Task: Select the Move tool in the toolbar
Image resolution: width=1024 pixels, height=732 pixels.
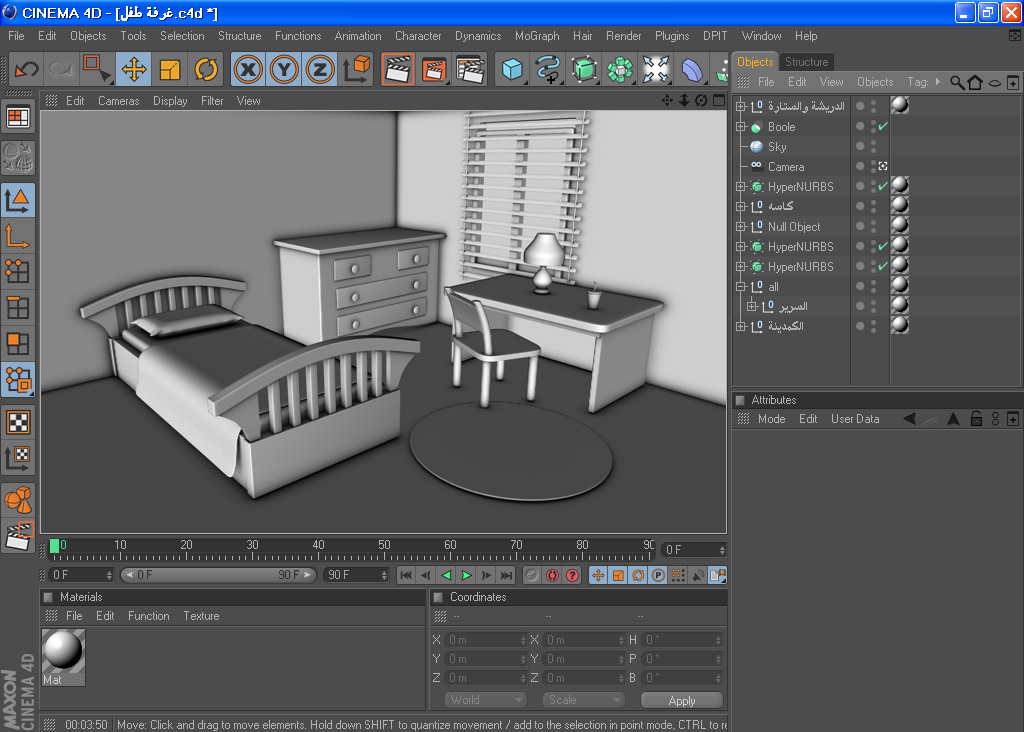Action: (134, 69)
